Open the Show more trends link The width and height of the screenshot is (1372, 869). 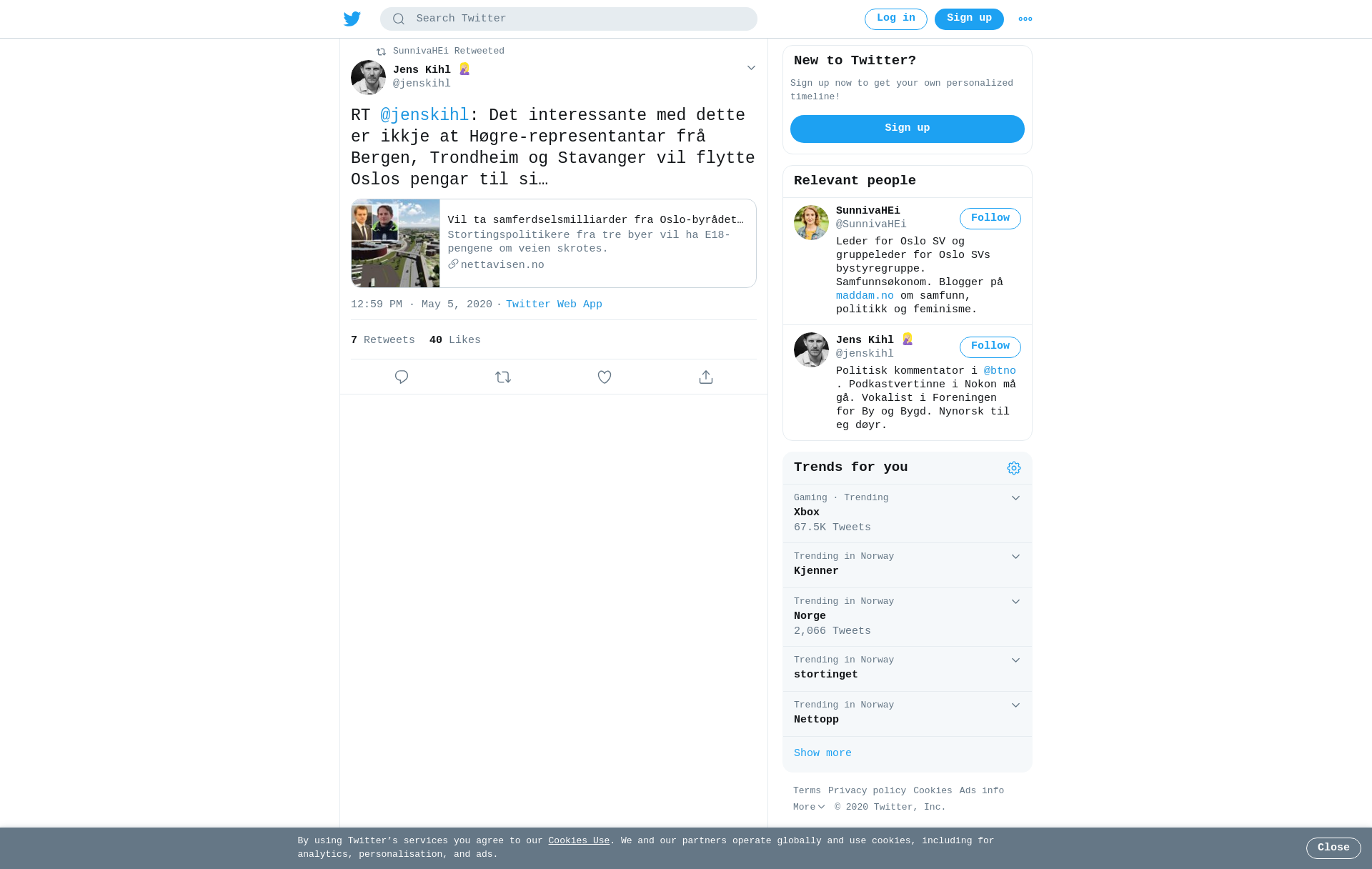(822, 753)
